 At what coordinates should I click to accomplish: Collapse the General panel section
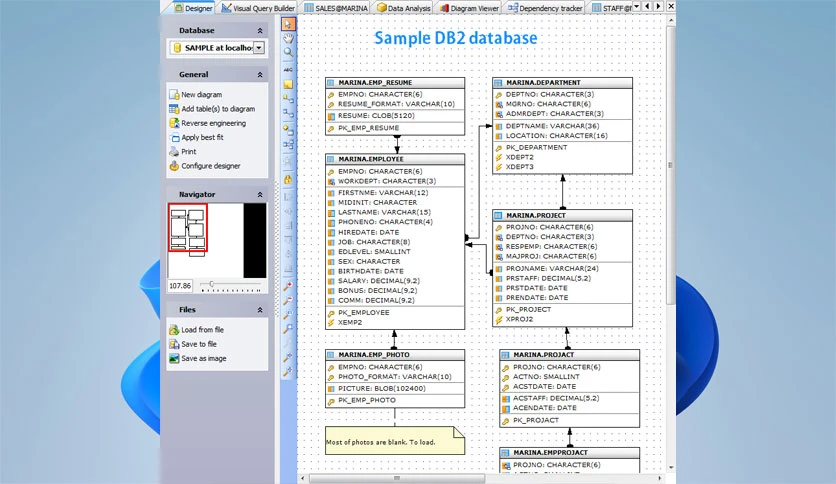click(260, 75)
